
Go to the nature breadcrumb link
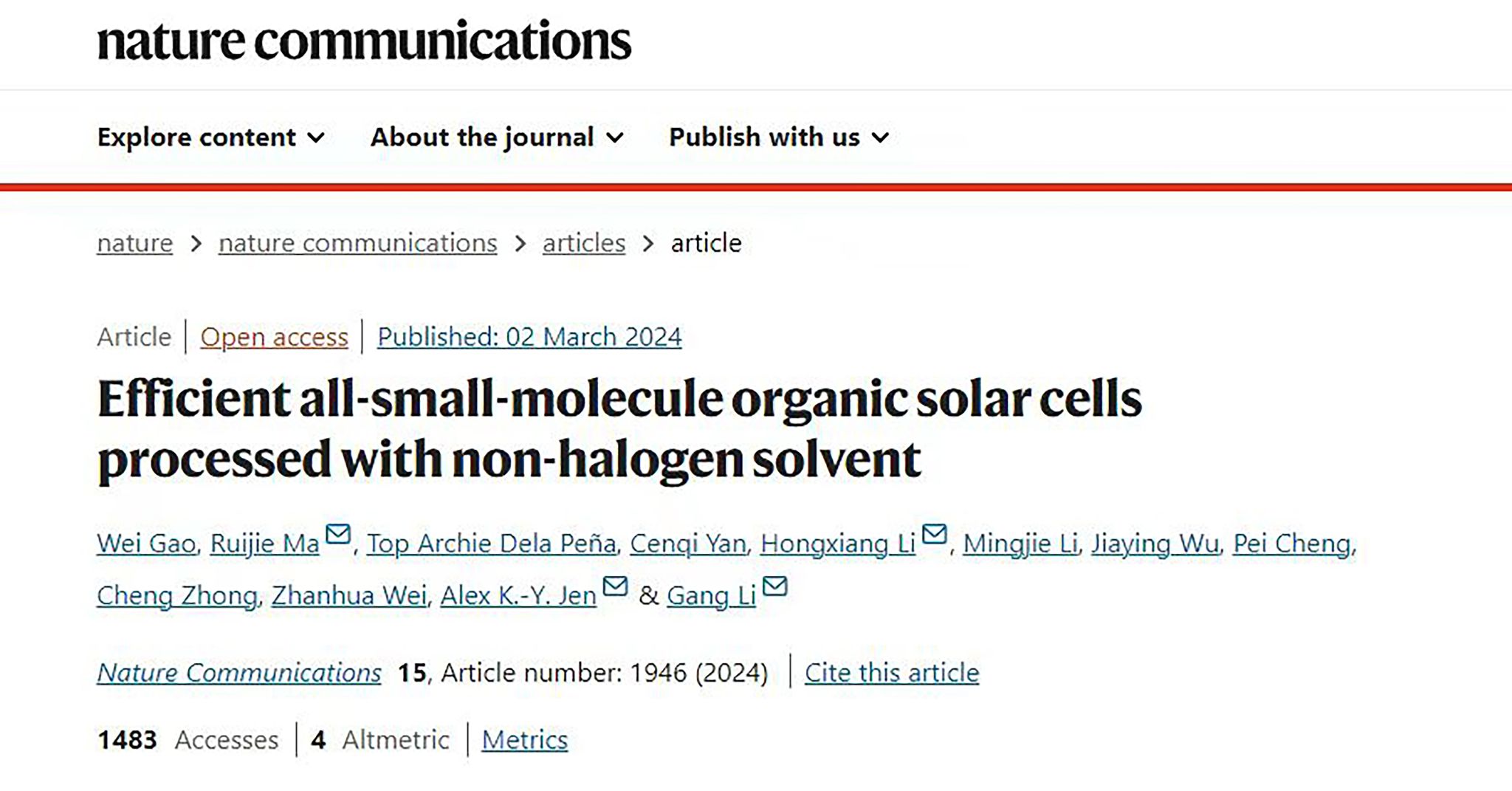[134, 243]
